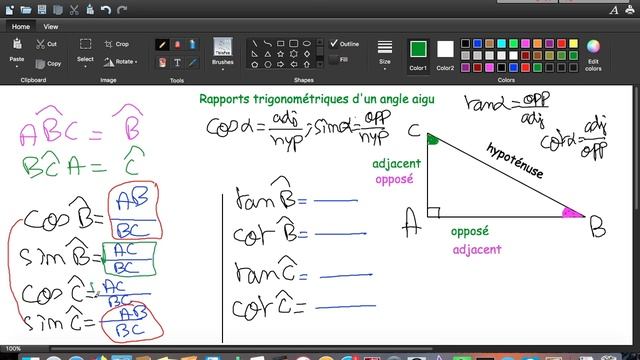Click Cut in the Clipboard group
This screenshot has height=360, width=640.
click(x=47, y=44)
